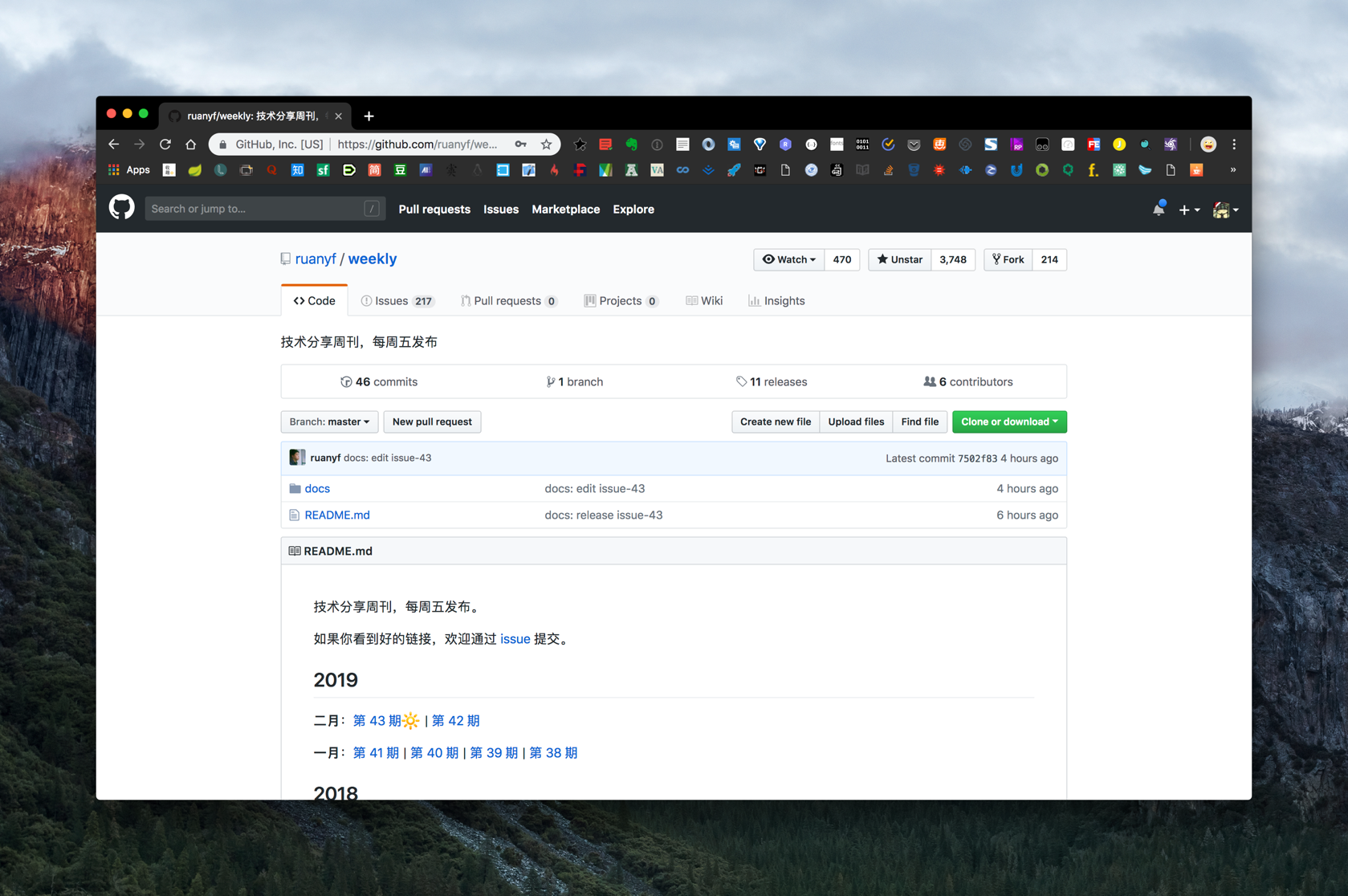Open a new browser tab

click(369, 116)
